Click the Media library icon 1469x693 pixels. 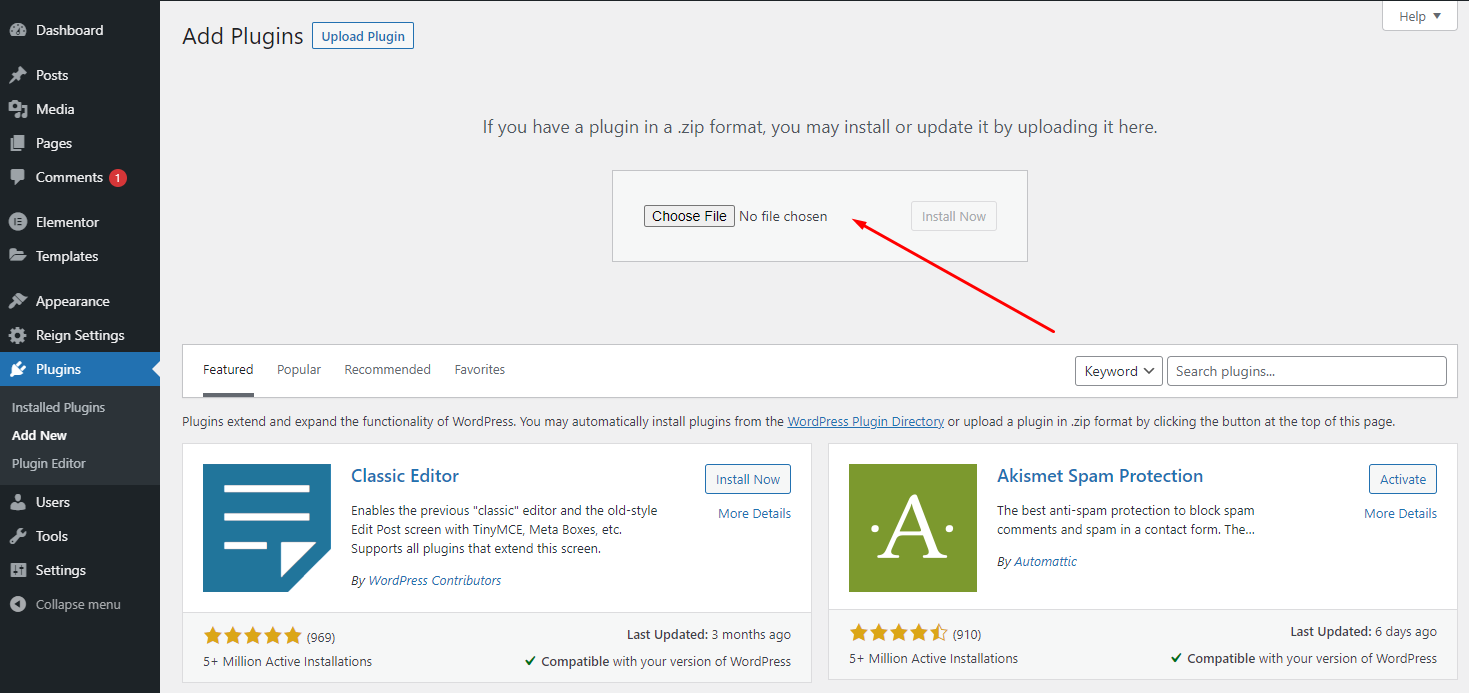pos(18,109)
